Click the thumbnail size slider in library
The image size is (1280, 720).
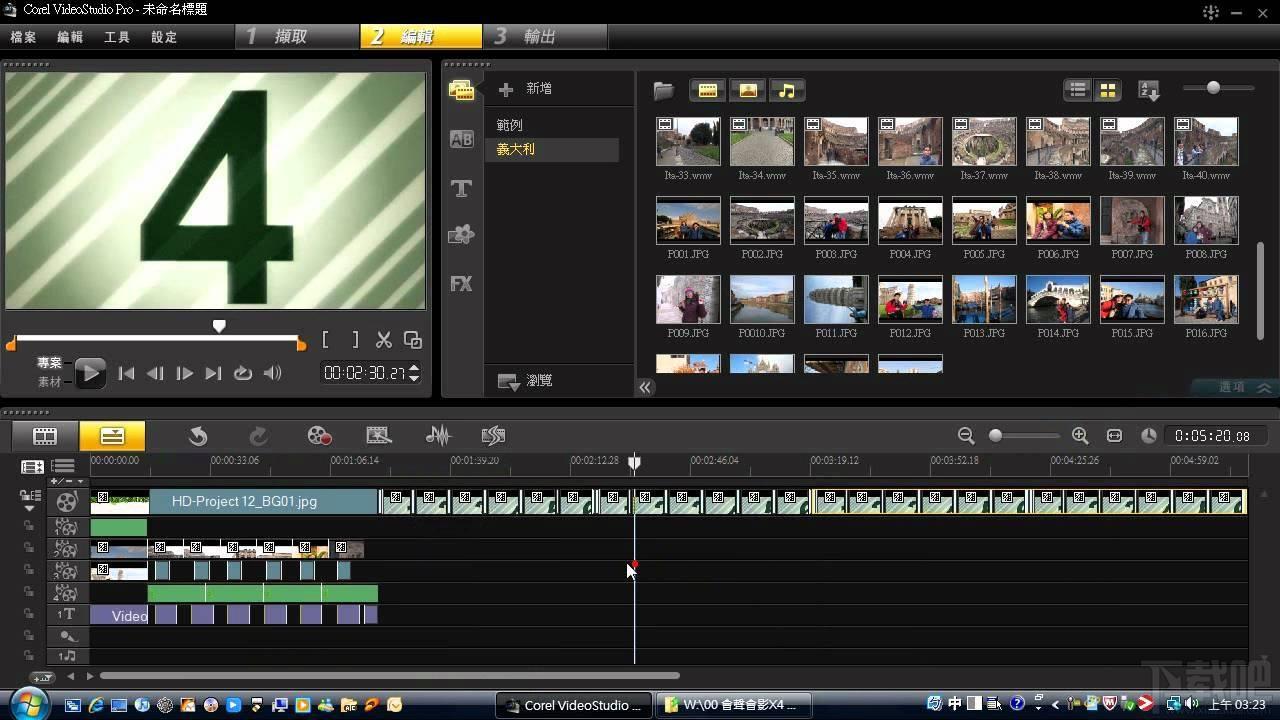tap(1213, 88)
